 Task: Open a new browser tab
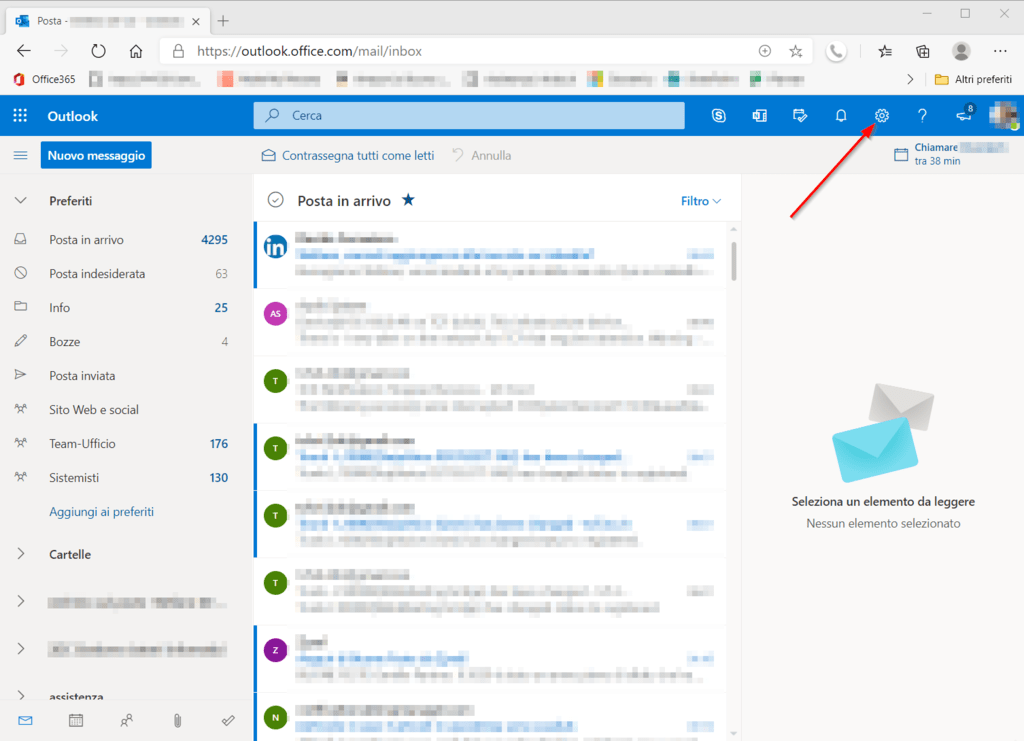[223, 21]
